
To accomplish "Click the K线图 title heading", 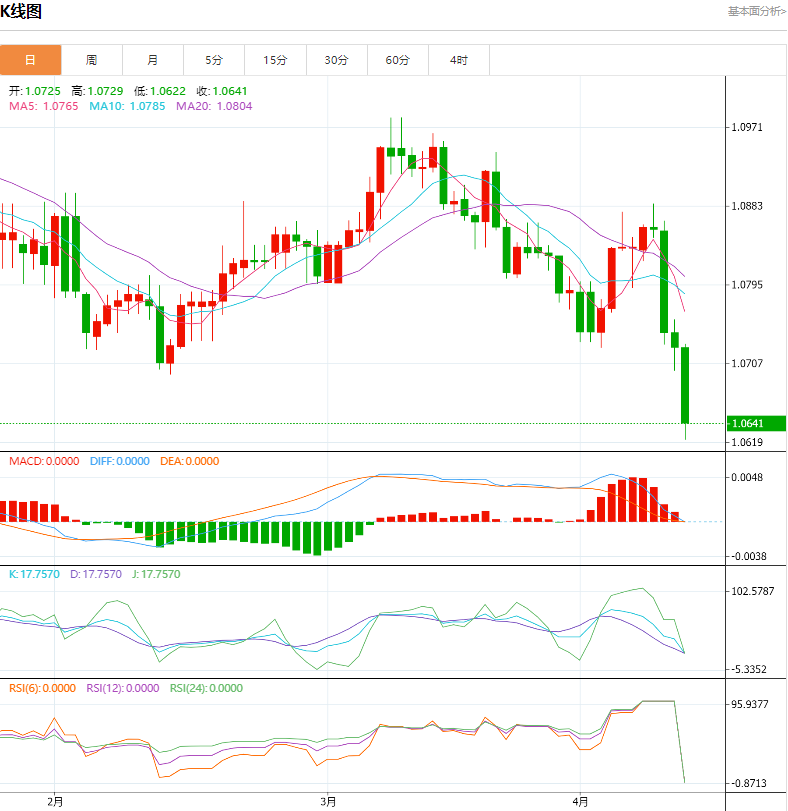I will [21, 12].
